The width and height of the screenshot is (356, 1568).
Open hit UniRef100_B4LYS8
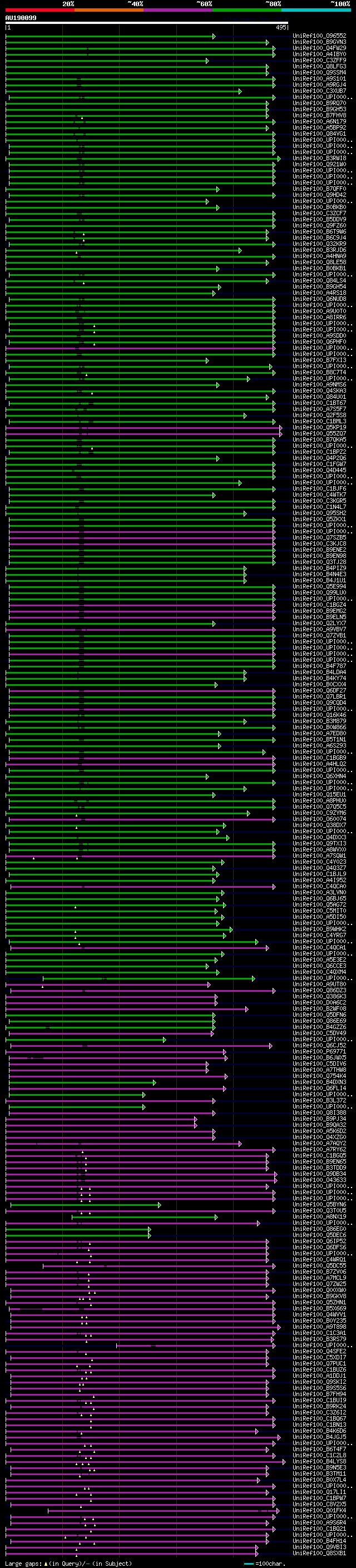tap(319, 1461)
